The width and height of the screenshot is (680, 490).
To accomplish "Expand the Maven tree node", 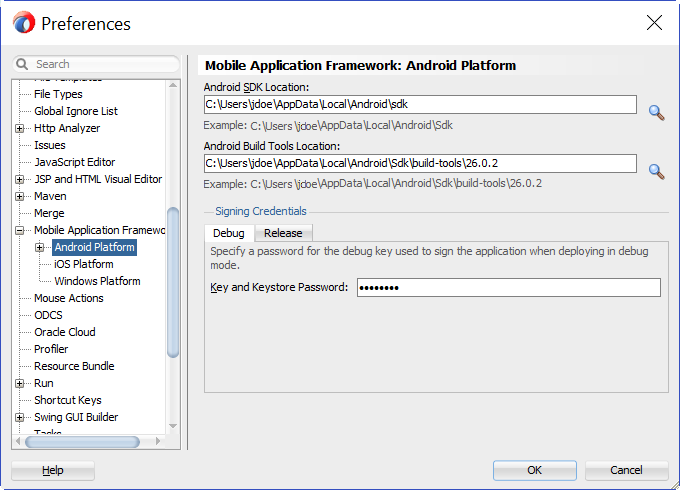I will tap(19, 196).
